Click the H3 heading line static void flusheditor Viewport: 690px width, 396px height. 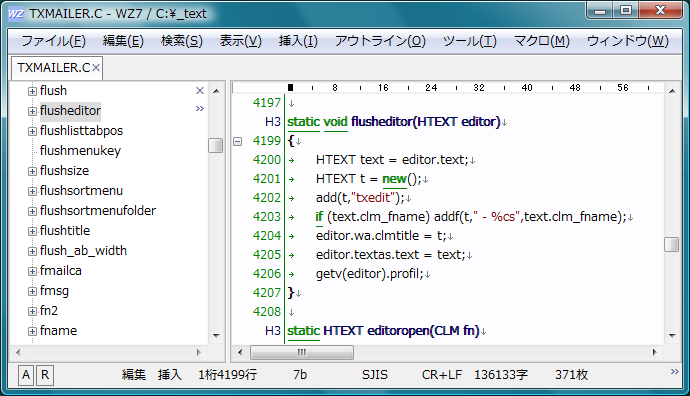point(394,121)
